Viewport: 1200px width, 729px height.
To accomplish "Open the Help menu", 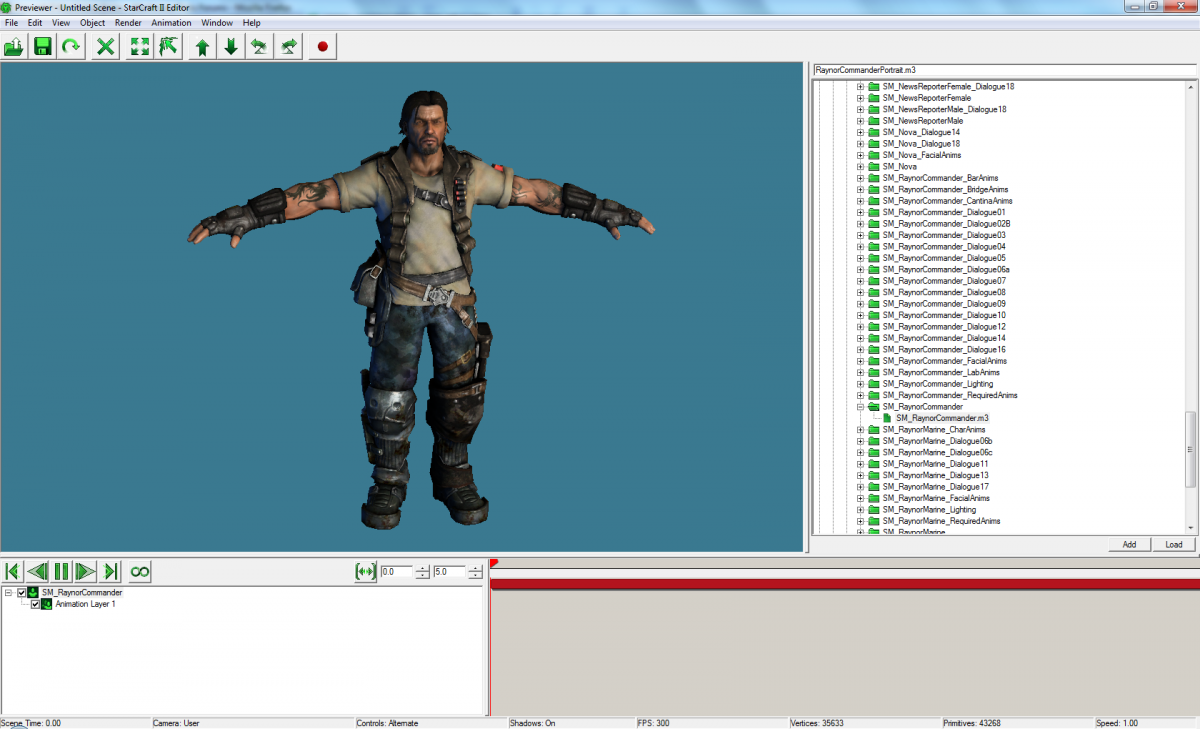I will 251,22.
